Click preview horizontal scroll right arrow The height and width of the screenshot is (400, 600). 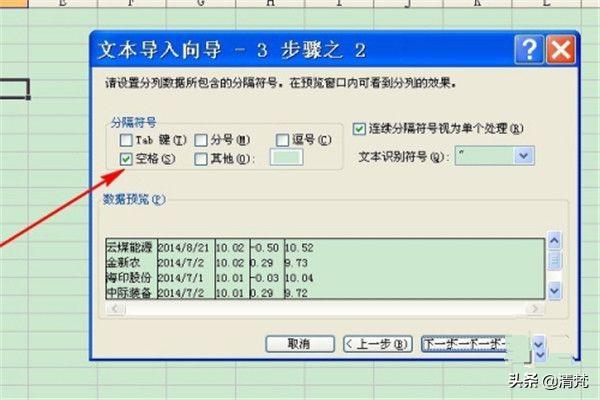(x=534, y=308)
